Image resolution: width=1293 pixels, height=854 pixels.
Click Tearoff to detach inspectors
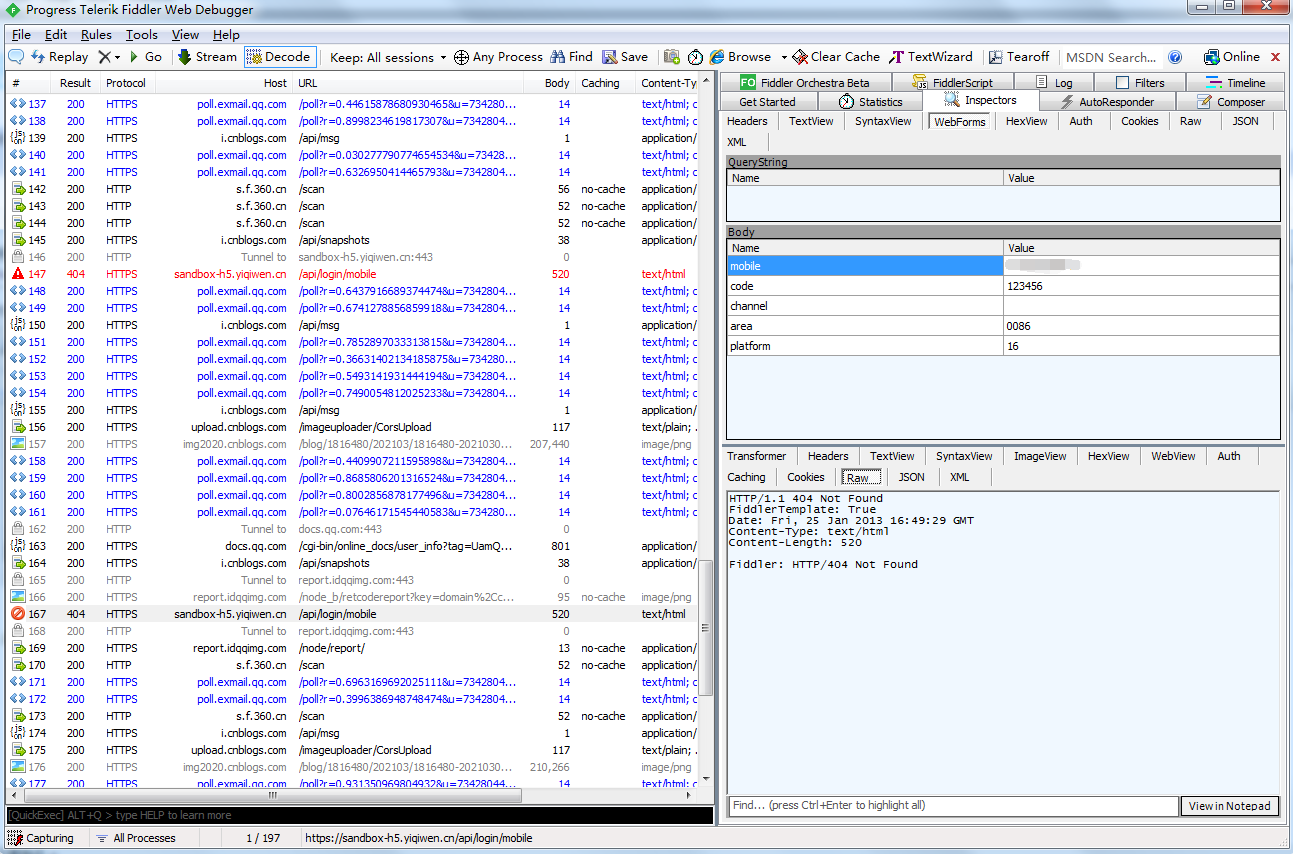[x=1019, y=57]
